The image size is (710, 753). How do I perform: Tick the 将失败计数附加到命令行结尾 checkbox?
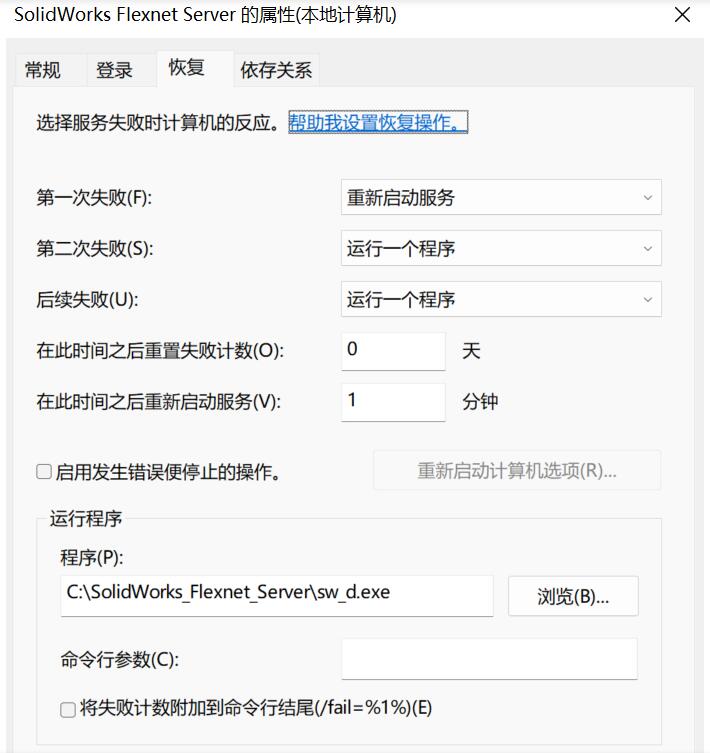pos(68,709)
